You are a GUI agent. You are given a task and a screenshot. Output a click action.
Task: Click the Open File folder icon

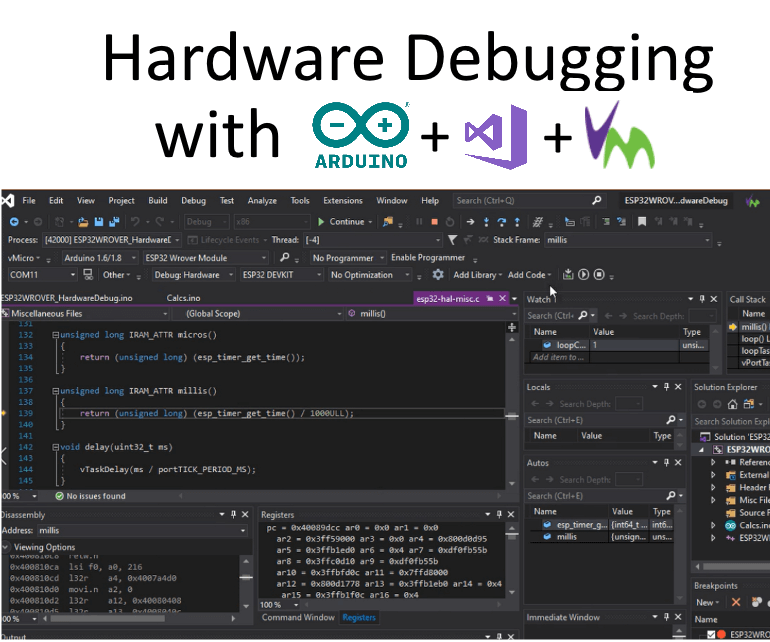pyautogui.click(x=83, y=222)
